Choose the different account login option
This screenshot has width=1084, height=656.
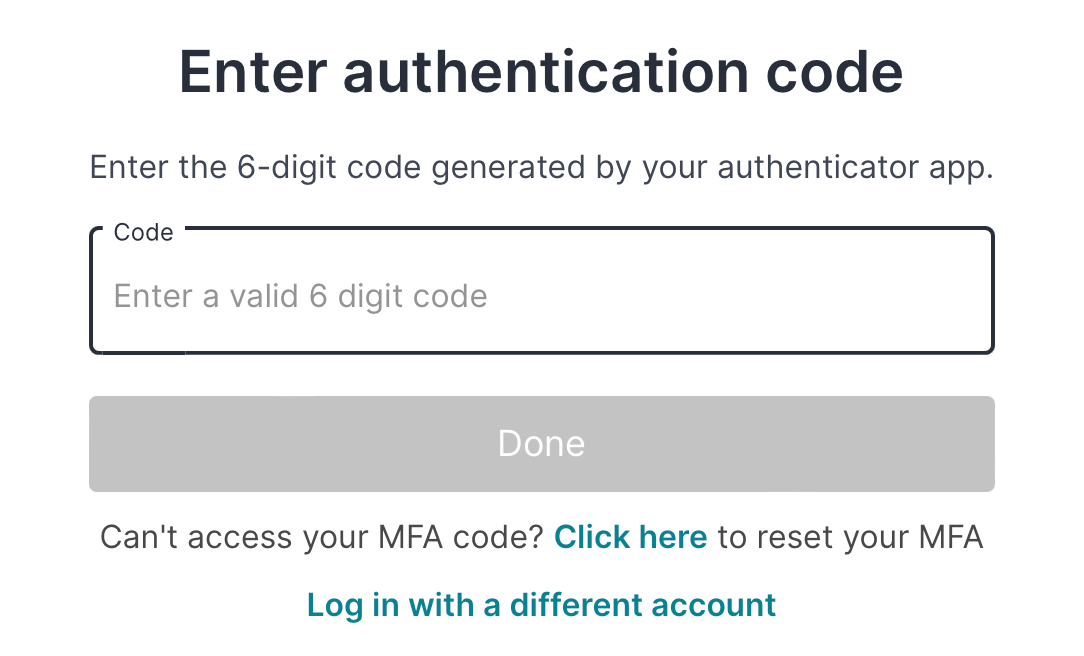(541, 605)
